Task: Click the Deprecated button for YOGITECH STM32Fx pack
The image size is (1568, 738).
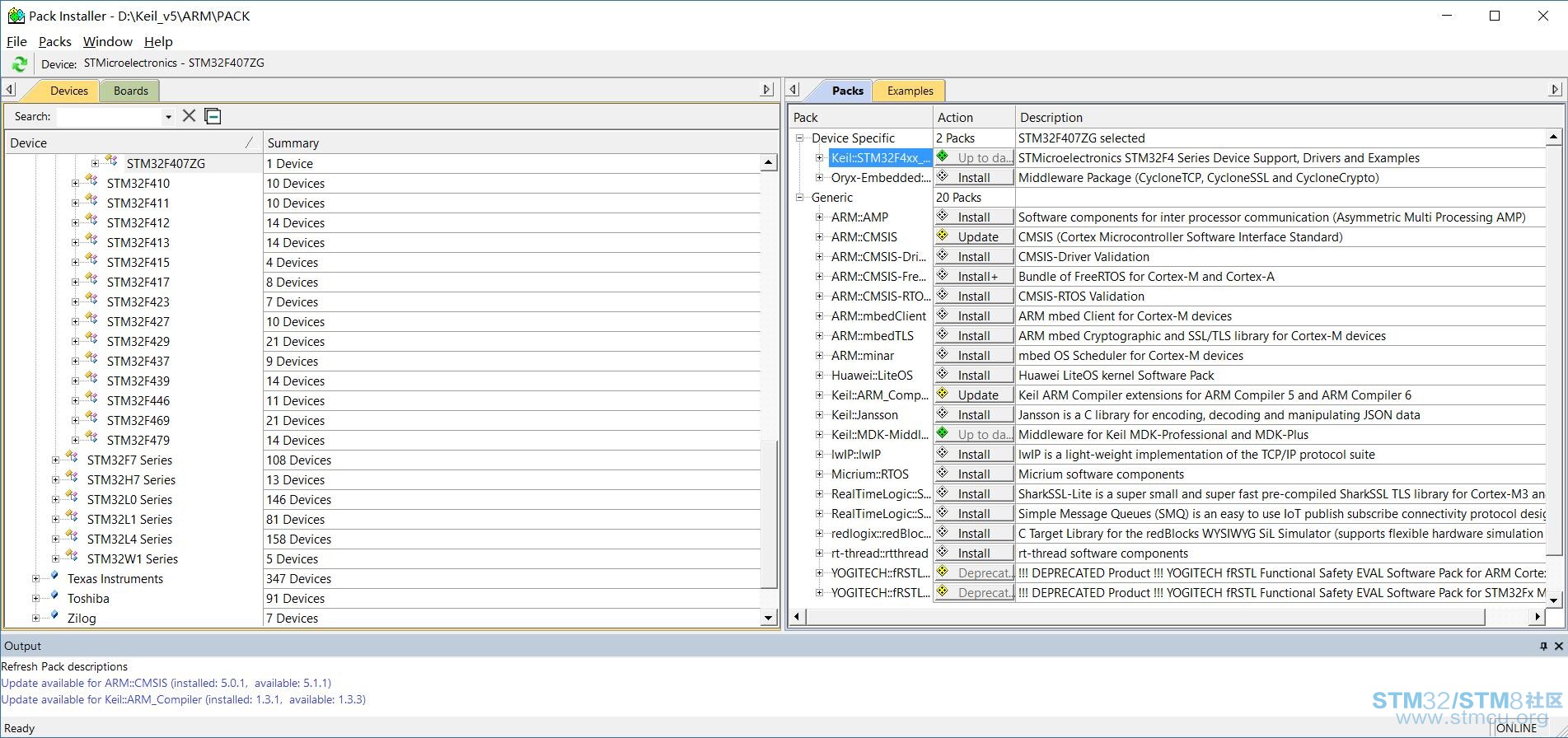Action: click(x=974, y=592)
